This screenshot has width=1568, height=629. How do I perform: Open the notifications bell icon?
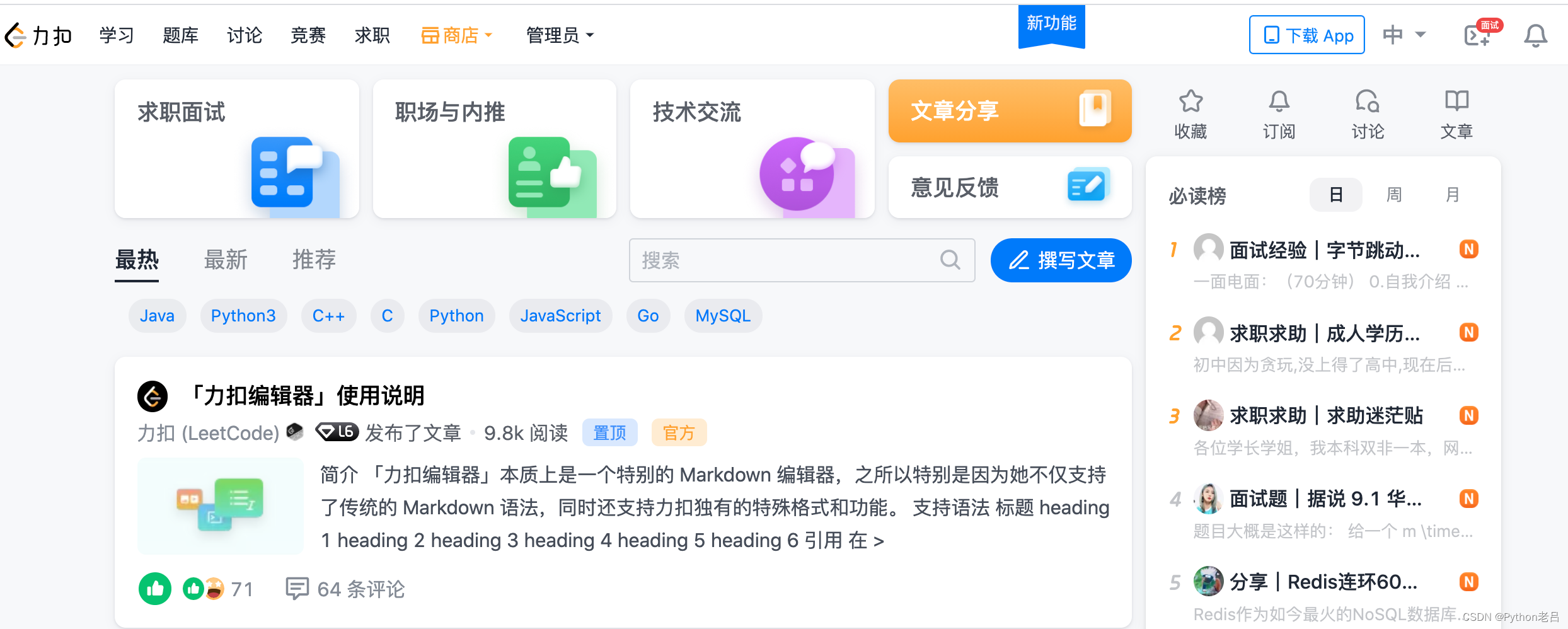[x=1535, y=35]
